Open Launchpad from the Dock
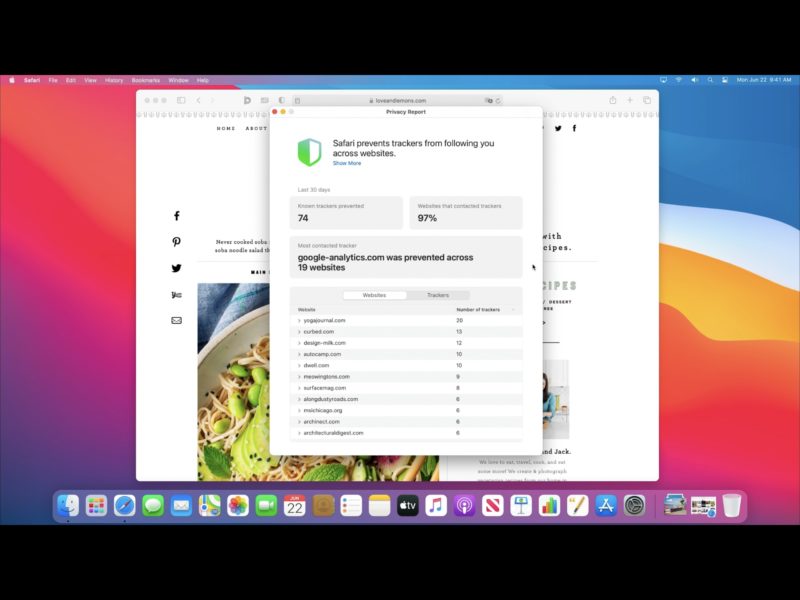 tap(96, 506)
